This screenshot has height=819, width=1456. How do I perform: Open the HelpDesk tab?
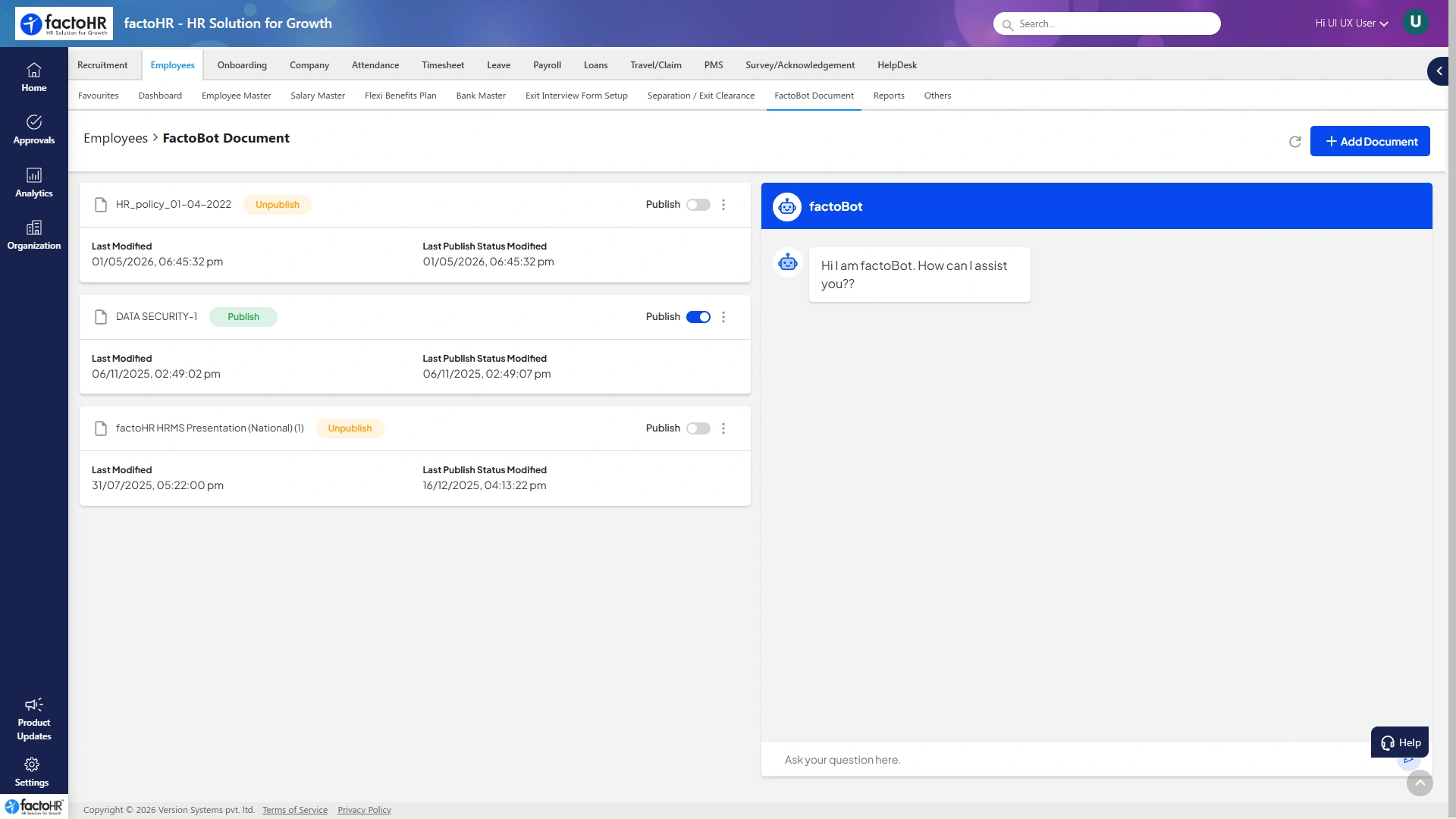(897, 65)
